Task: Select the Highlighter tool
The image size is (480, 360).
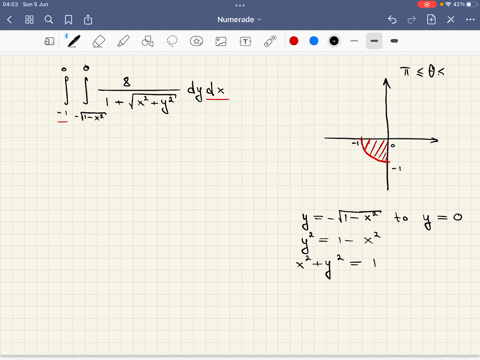Action: point(123,41)
